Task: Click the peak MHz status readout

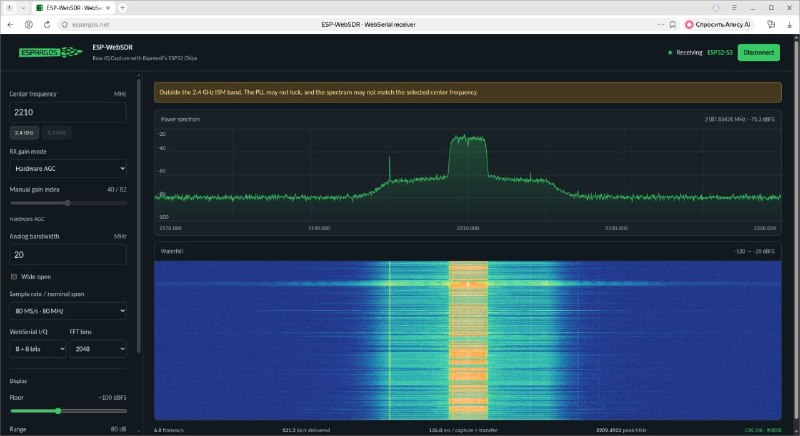Action: tap(621, 430)
